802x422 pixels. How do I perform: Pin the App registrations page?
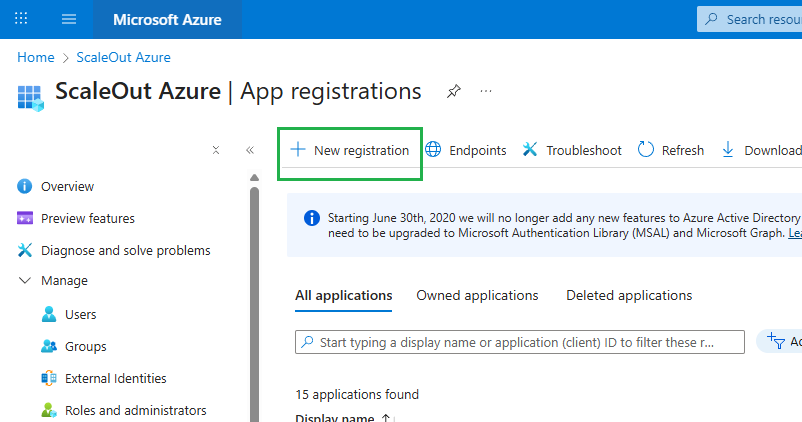[453, 92]
